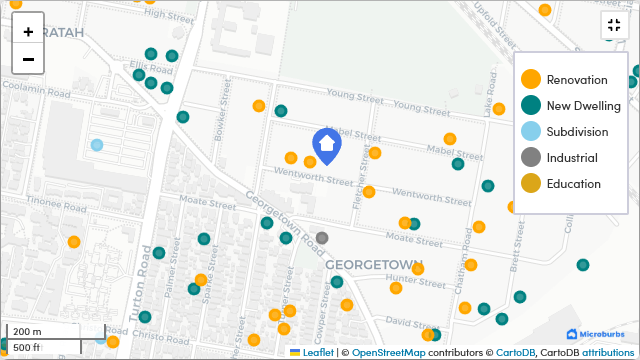
Task: Click the Georgetown suburb label
Action: coord(374,265)
